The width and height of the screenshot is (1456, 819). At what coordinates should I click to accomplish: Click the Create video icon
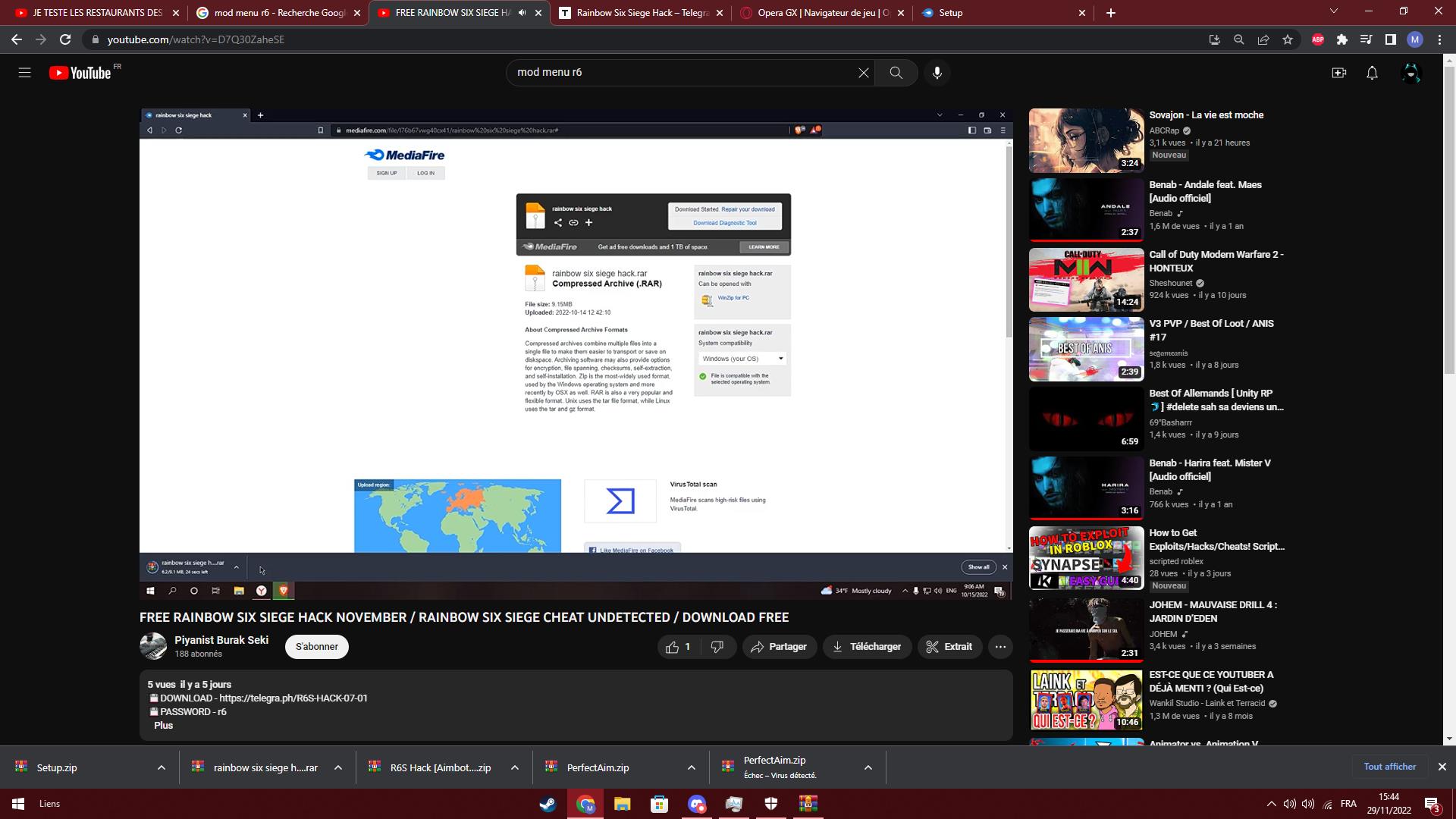point(1338,73)
